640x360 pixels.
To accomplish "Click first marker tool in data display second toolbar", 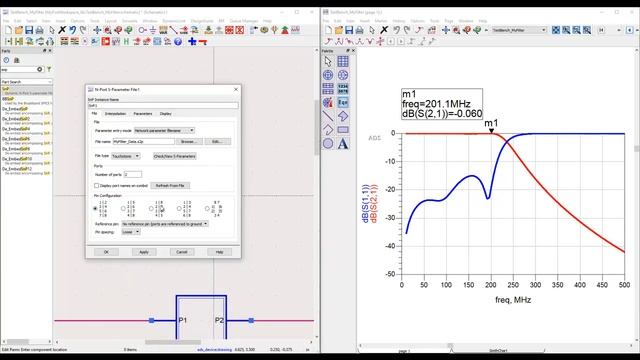I will pos(329,41).
